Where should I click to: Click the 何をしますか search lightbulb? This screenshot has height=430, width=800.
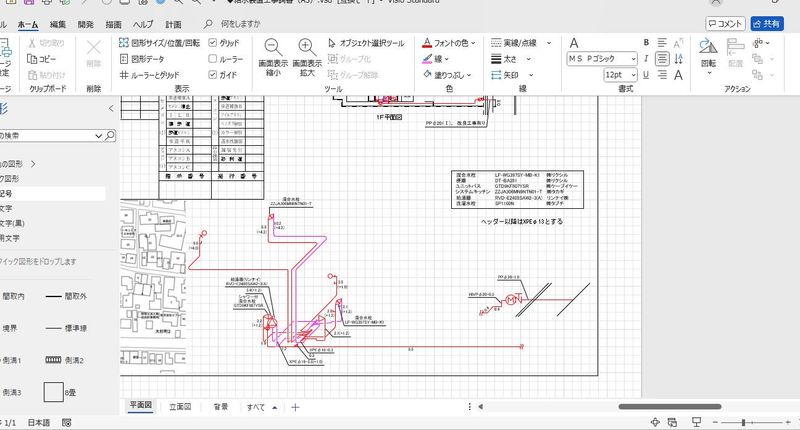208,24
